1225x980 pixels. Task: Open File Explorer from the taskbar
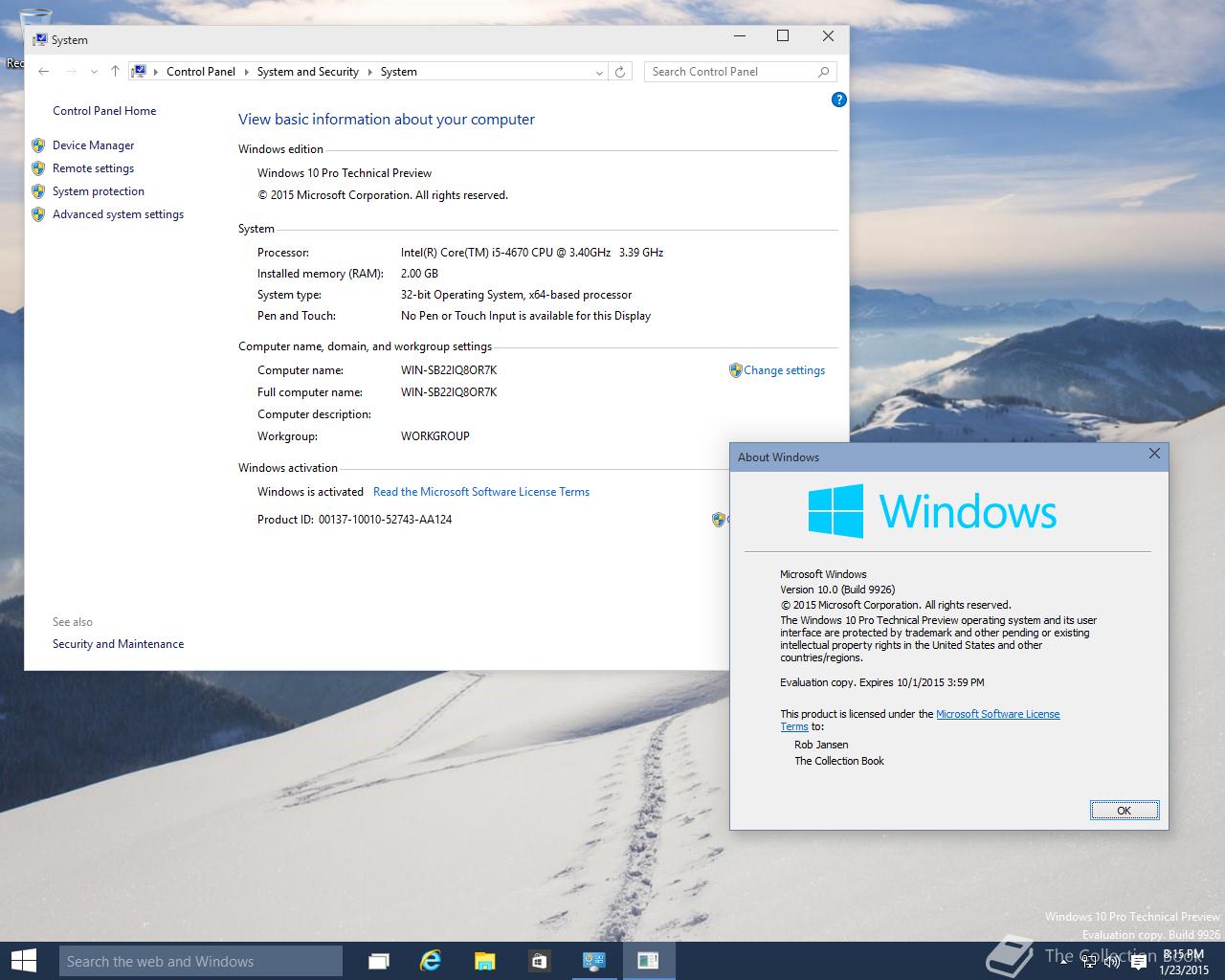(485, 961)
